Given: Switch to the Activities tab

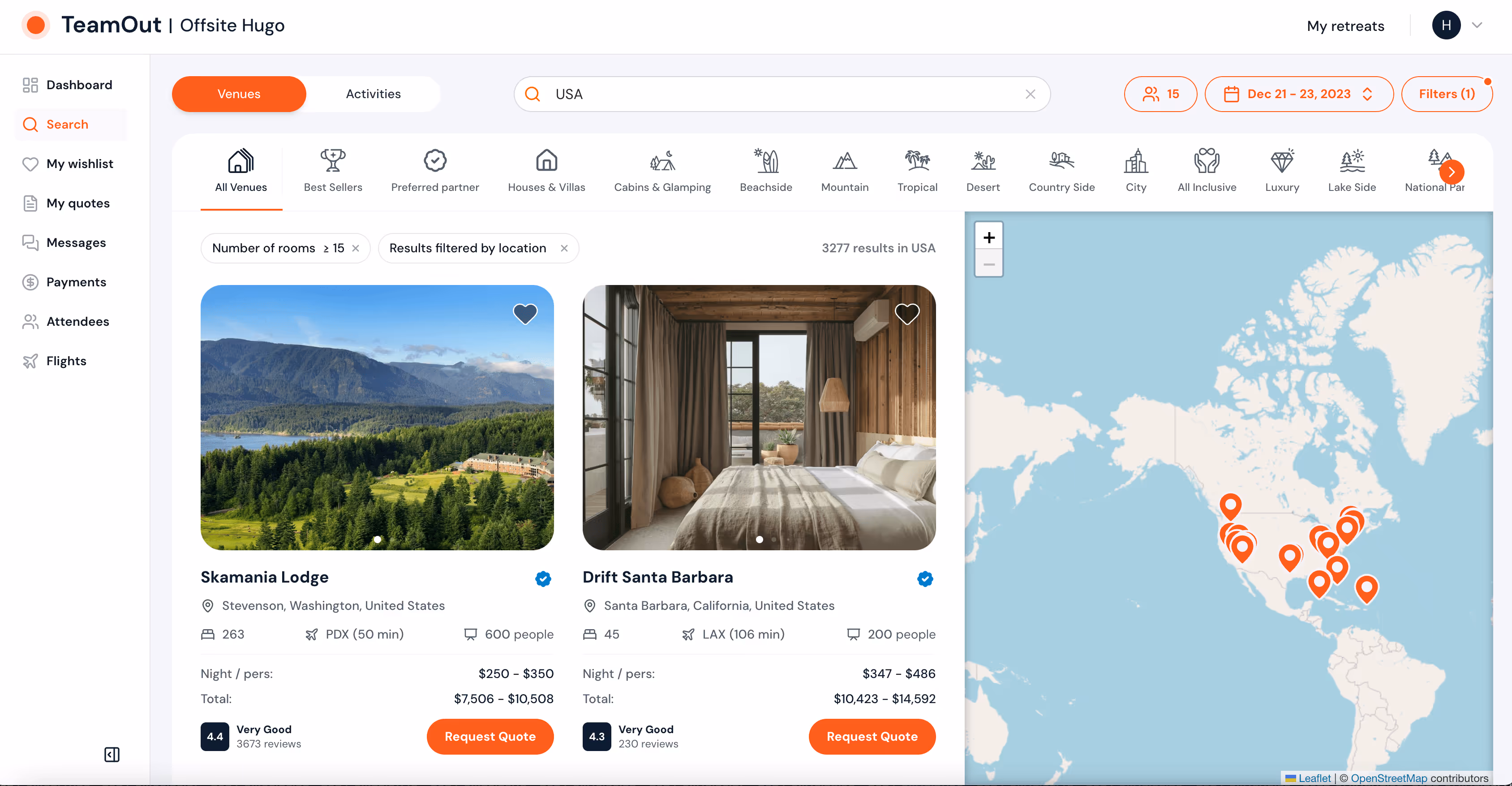Looking at the screenshot, I should click(x=374, y=94).
